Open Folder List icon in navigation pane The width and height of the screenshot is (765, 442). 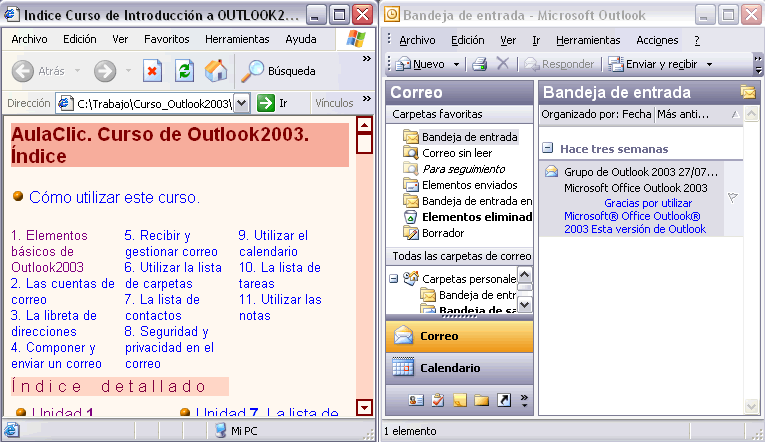(481, 401)
